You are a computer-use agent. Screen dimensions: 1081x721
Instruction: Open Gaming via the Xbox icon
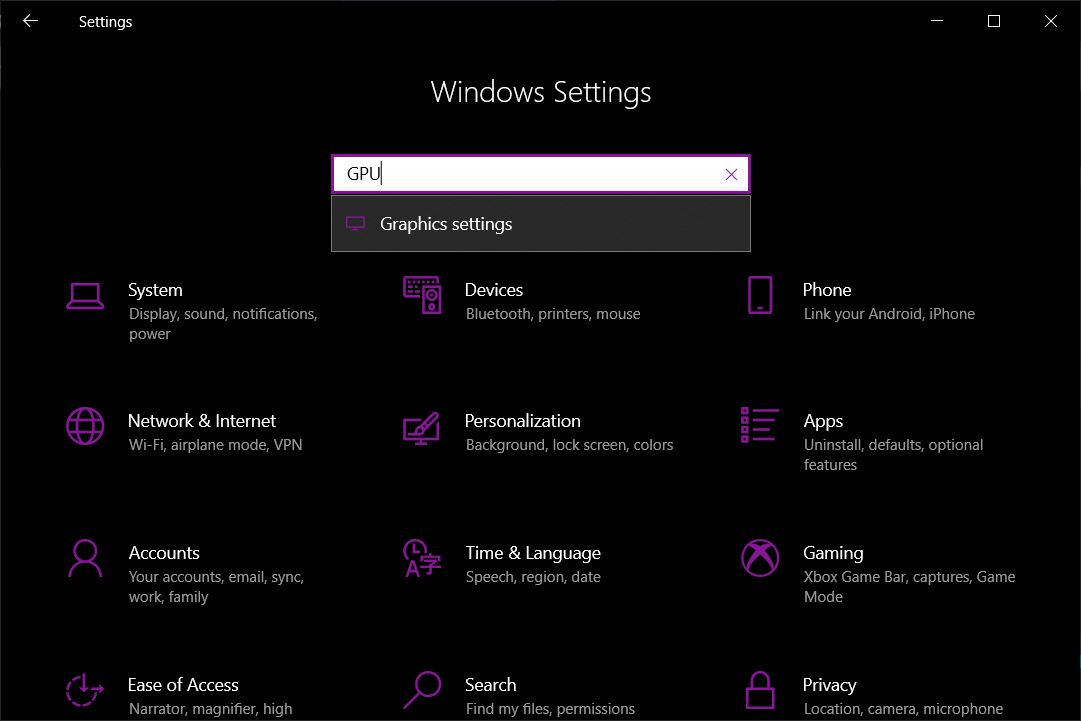coord(760,558)
